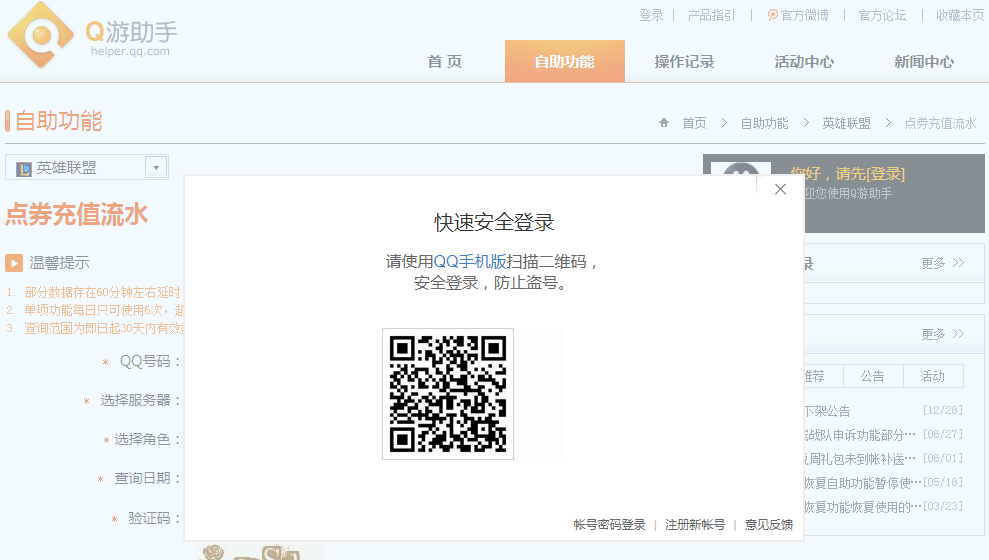Switch to the 活动 tab

click(x=933, y=376)
